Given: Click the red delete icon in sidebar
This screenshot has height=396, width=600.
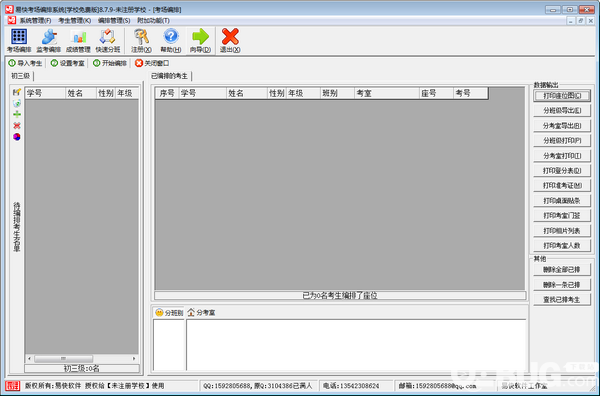Looking at the screenshot, I should [x=17, y=125].
